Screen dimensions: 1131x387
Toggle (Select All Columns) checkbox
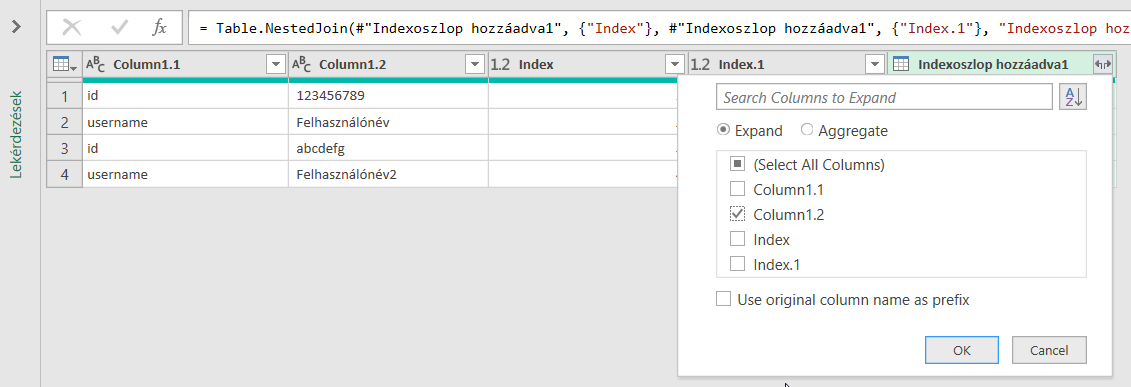click(x=737, y=164)
